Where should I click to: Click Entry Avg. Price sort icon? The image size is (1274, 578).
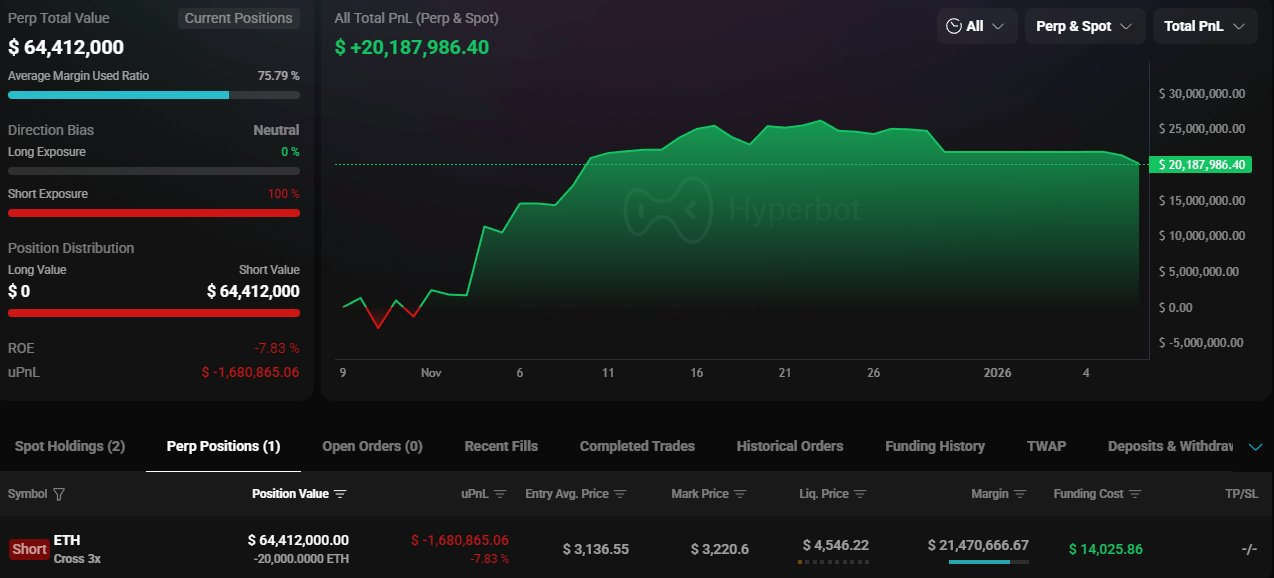pos(620,494)
